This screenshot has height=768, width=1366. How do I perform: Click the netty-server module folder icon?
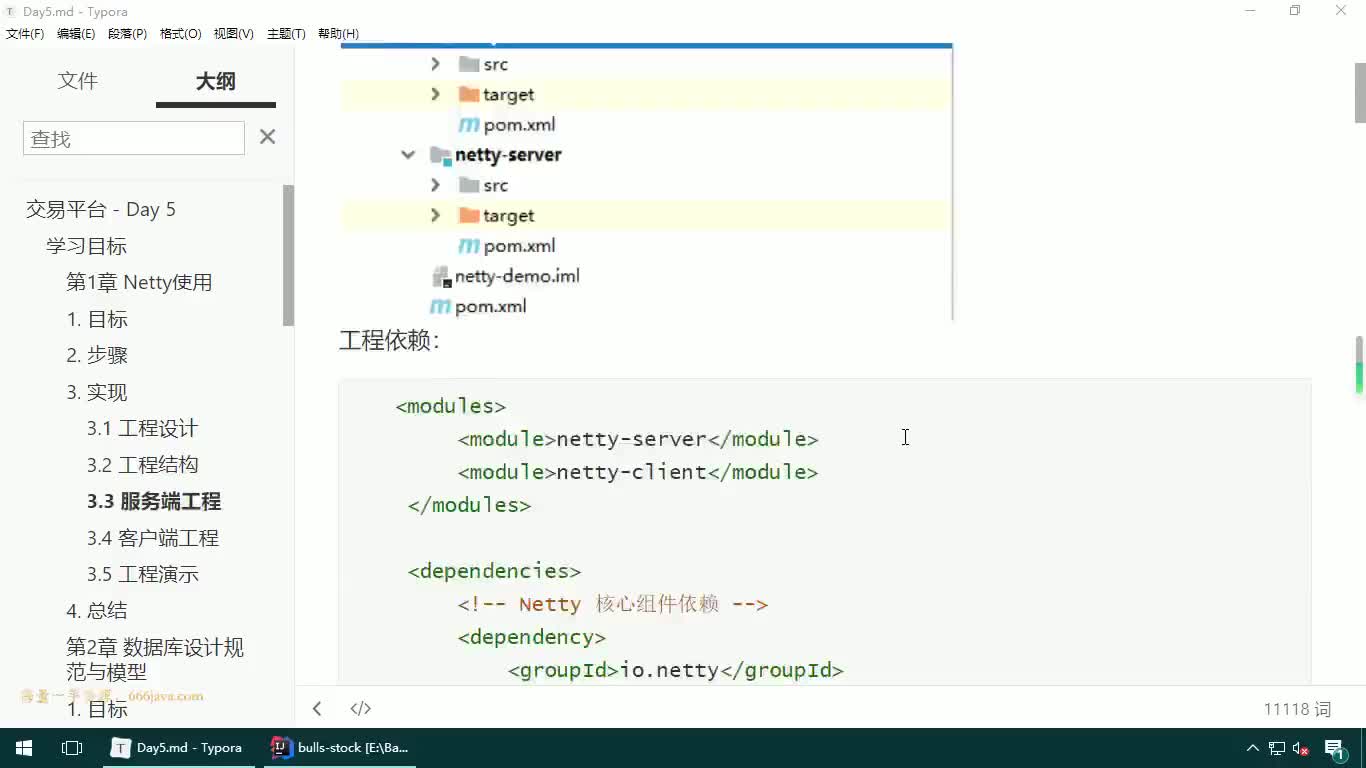440,155
